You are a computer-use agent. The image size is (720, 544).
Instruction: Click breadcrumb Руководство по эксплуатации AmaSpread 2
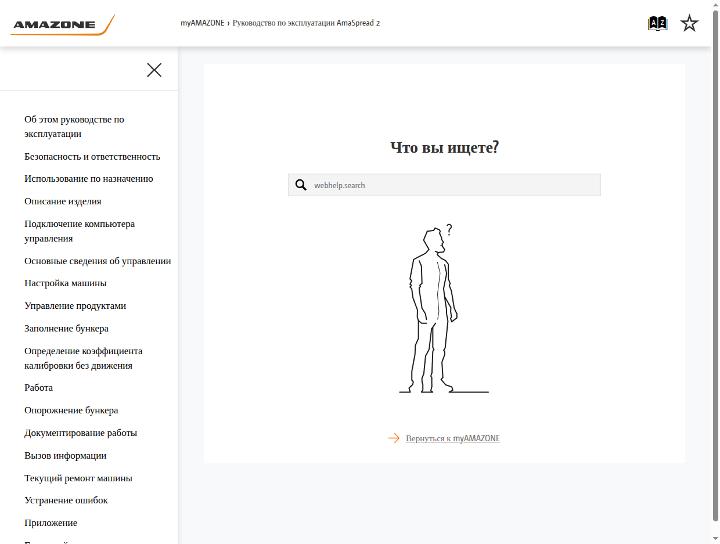point(306,23)
